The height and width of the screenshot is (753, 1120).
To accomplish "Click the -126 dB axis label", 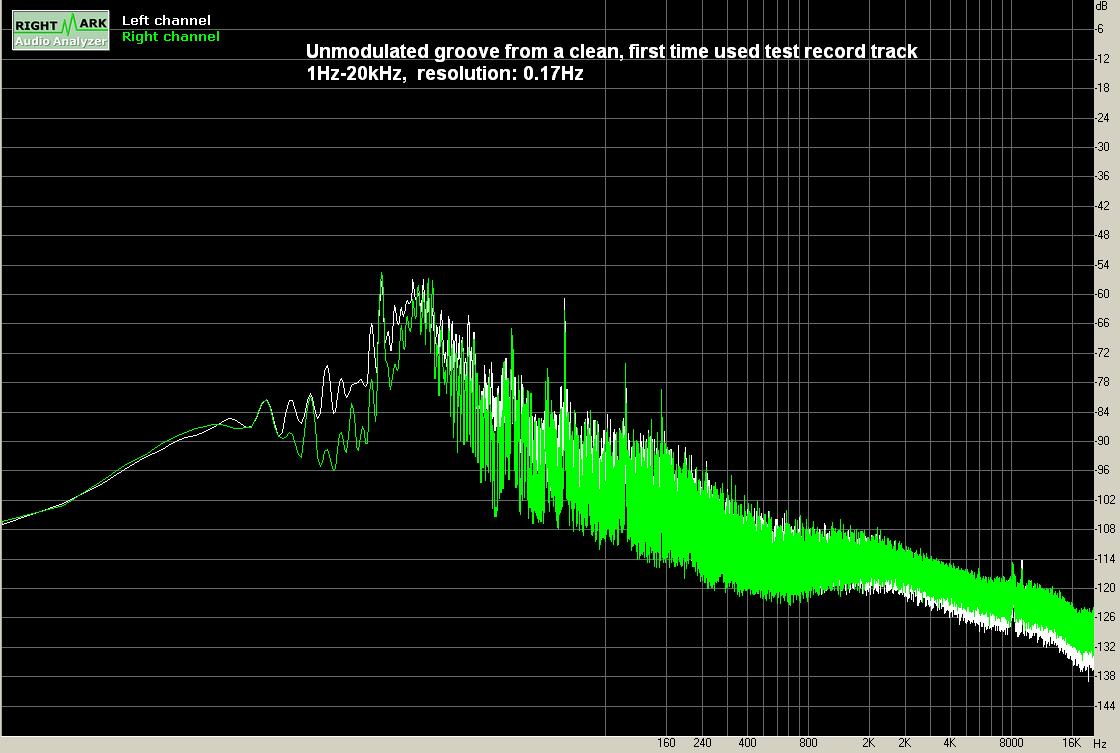I will (1105, 617).
